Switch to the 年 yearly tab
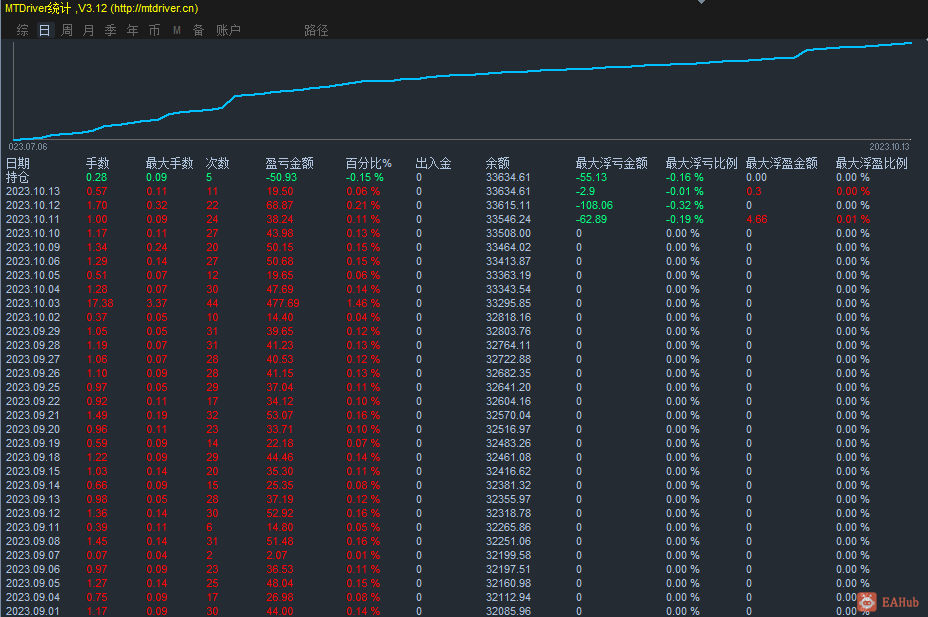Viewport: 928px width, 617px height. pyautogui.click(x=133, y=30)
